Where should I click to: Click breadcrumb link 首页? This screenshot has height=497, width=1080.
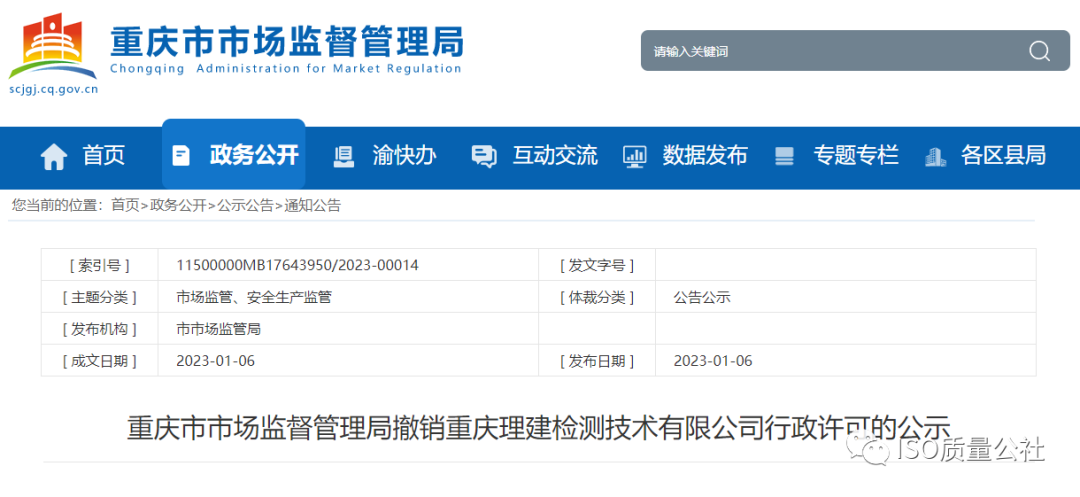point(125,205)
